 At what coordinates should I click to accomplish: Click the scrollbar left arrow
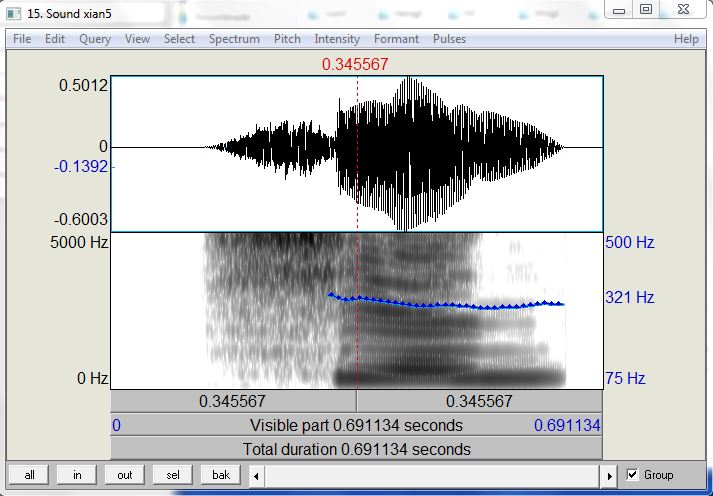[256, 476]
